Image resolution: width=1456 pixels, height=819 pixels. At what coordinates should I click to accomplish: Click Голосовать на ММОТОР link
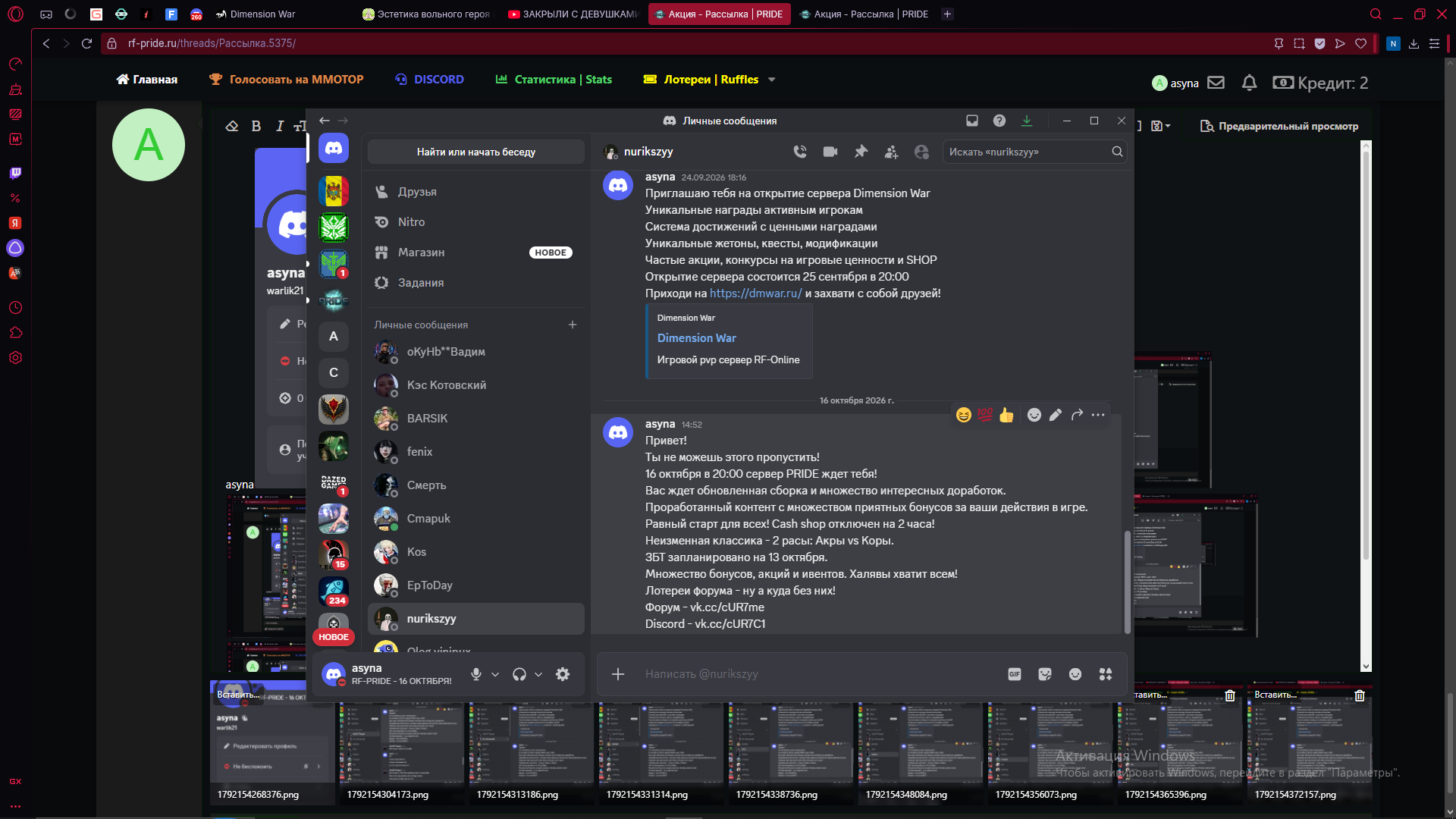287,80
